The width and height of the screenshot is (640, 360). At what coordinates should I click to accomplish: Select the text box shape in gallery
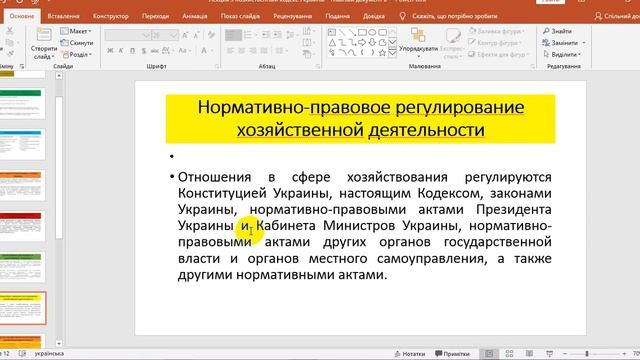332,32
